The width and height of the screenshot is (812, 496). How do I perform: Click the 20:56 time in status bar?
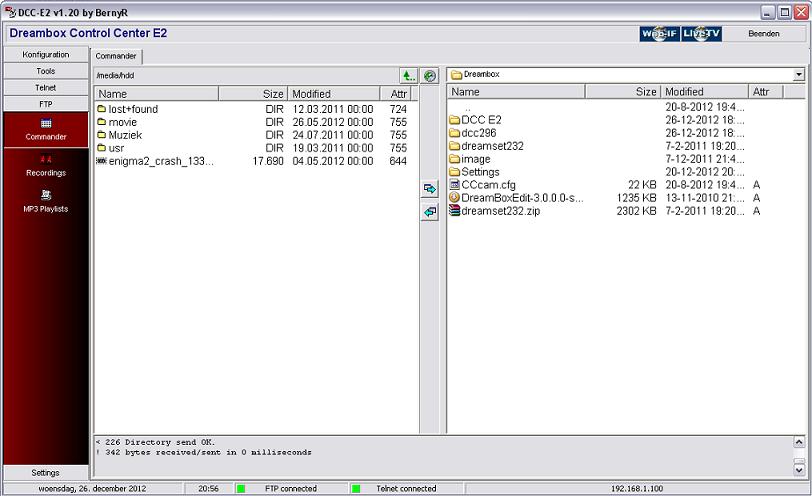[x=208, y=488]
